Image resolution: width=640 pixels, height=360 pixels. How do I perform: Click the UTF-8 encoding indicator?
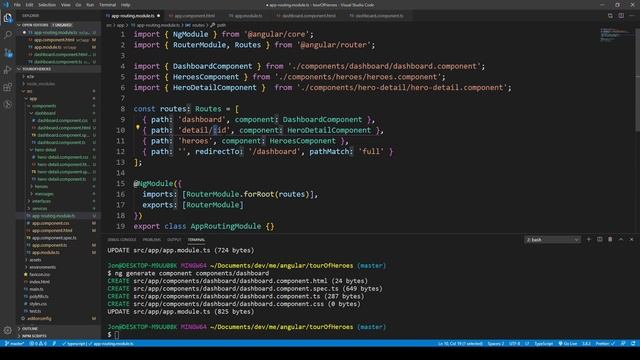[514, 344]
